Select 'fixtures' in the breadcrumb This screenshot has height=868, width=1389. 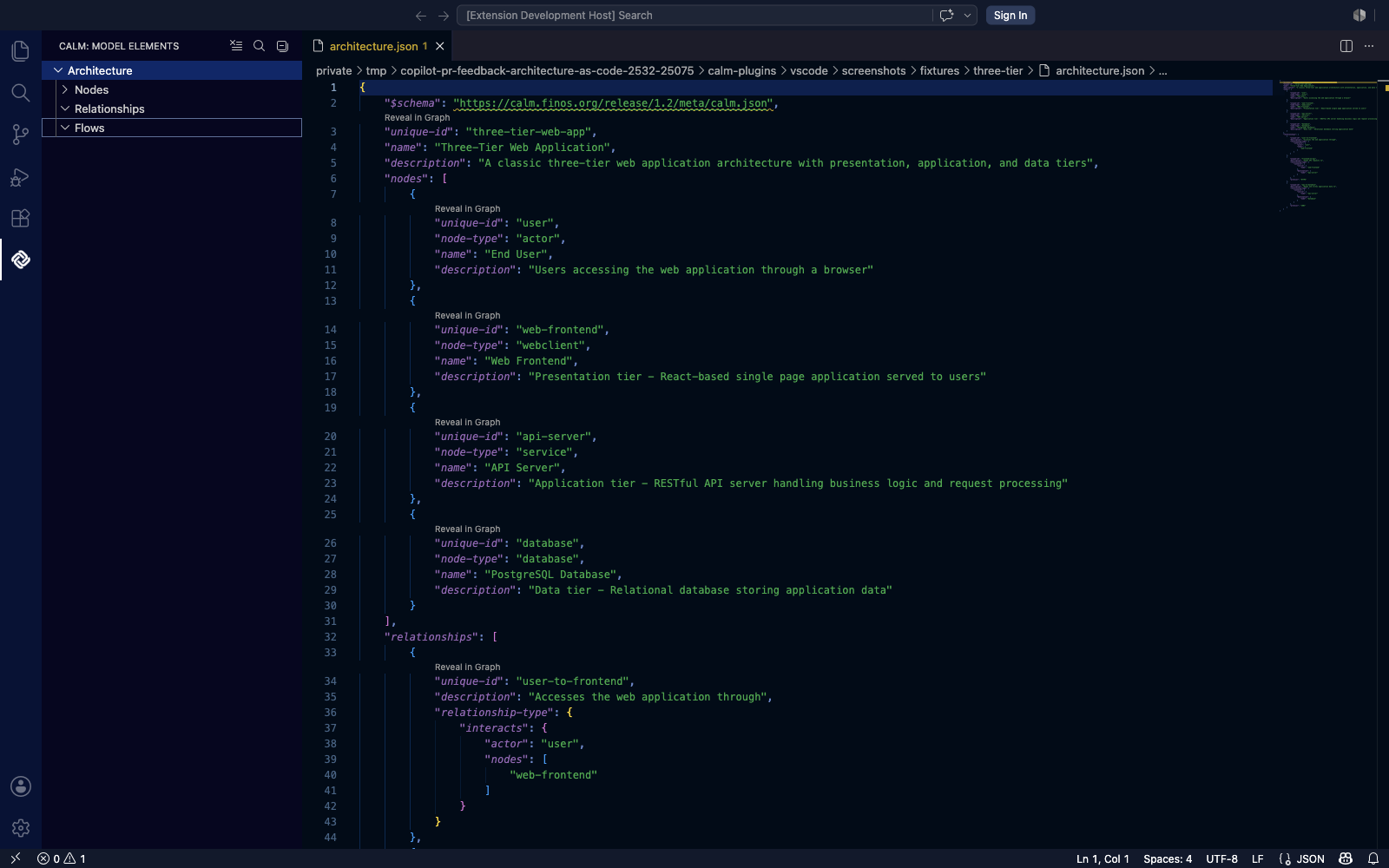[940, 71]
